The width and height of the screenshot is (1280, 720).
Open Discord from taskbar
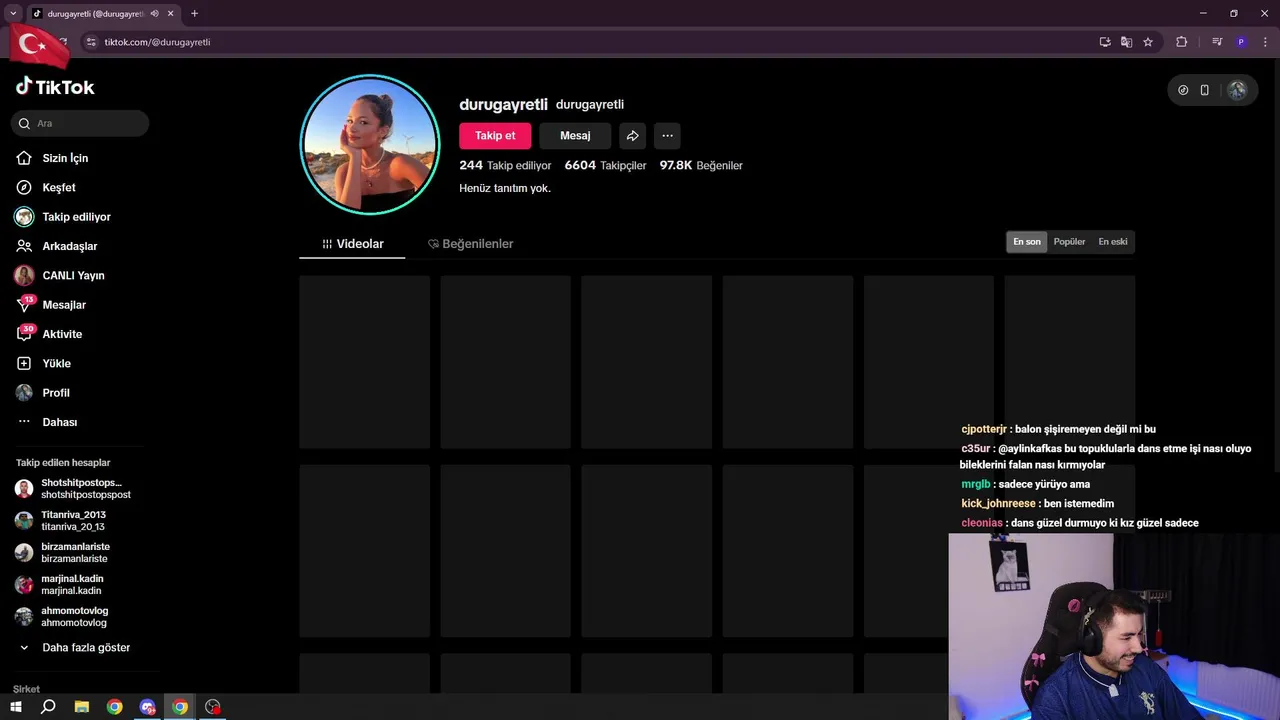click(148, 707)
